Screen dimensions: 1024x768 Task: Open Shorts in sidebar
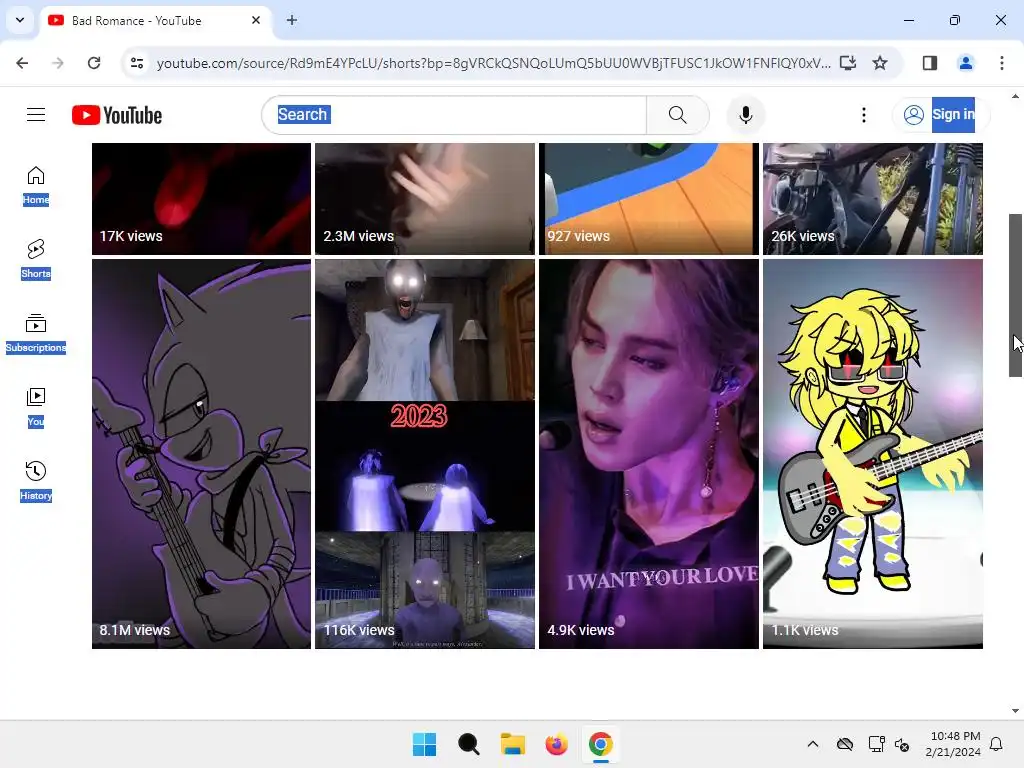click(x=36, y=260)
